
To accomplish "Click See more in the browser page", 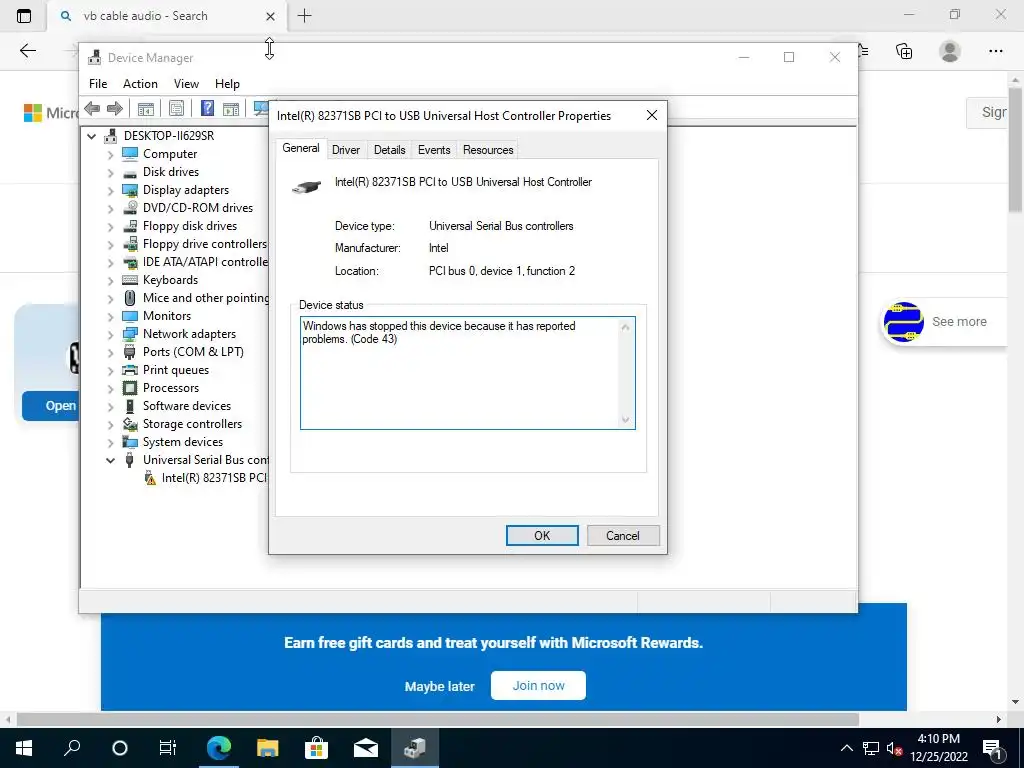I will [x=959, y=321].
